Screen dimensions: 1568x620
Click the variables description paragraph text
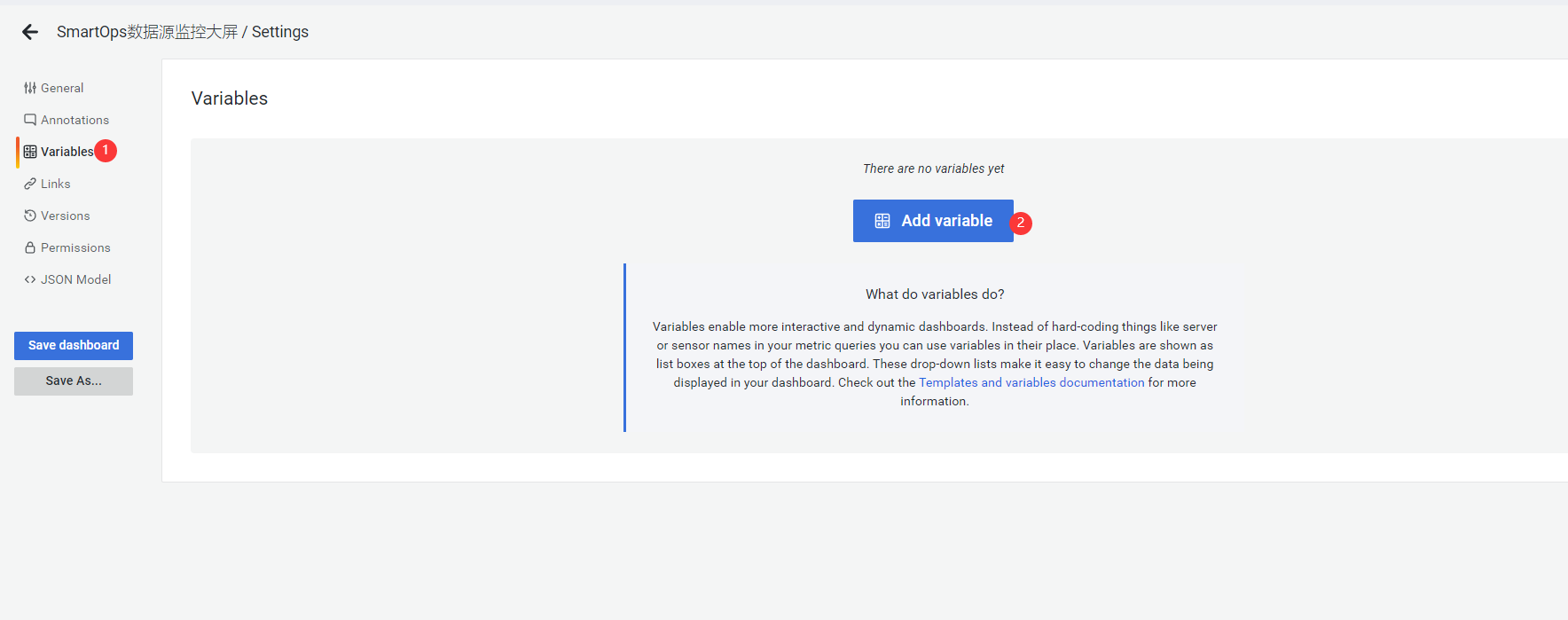coord(935,355)
